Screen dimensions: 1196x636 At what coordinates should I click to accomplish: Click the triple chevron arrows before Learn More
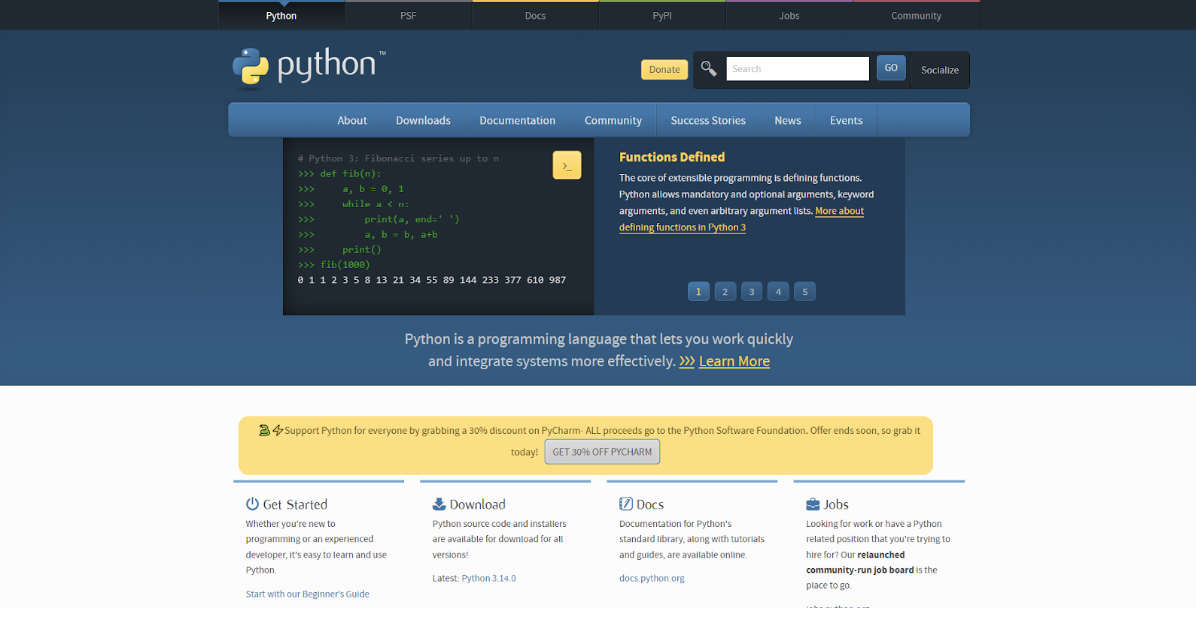[x=687, y=361]
